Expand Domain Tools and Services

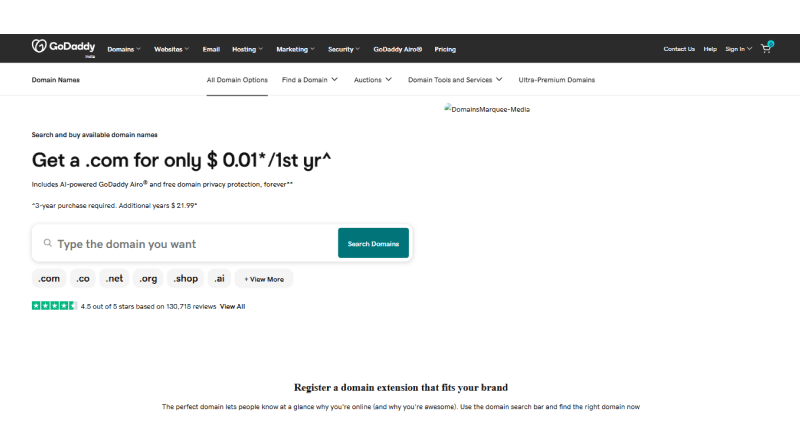click(454, 79)
